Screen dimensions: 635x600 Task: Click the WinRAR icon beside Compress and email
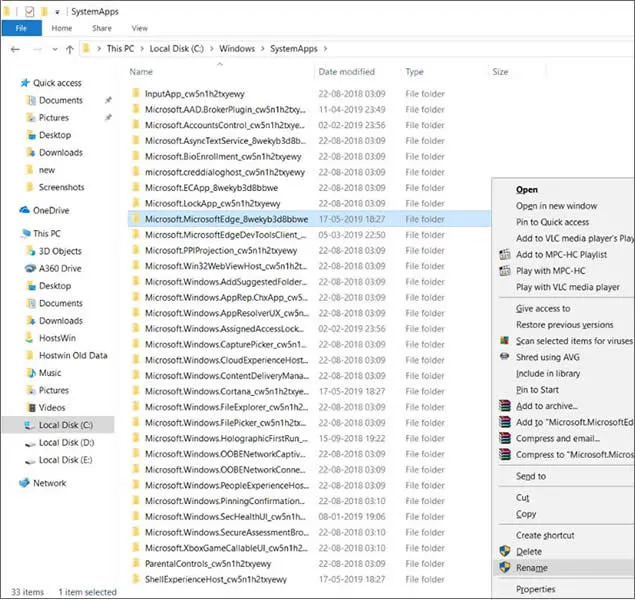point(505,438)
